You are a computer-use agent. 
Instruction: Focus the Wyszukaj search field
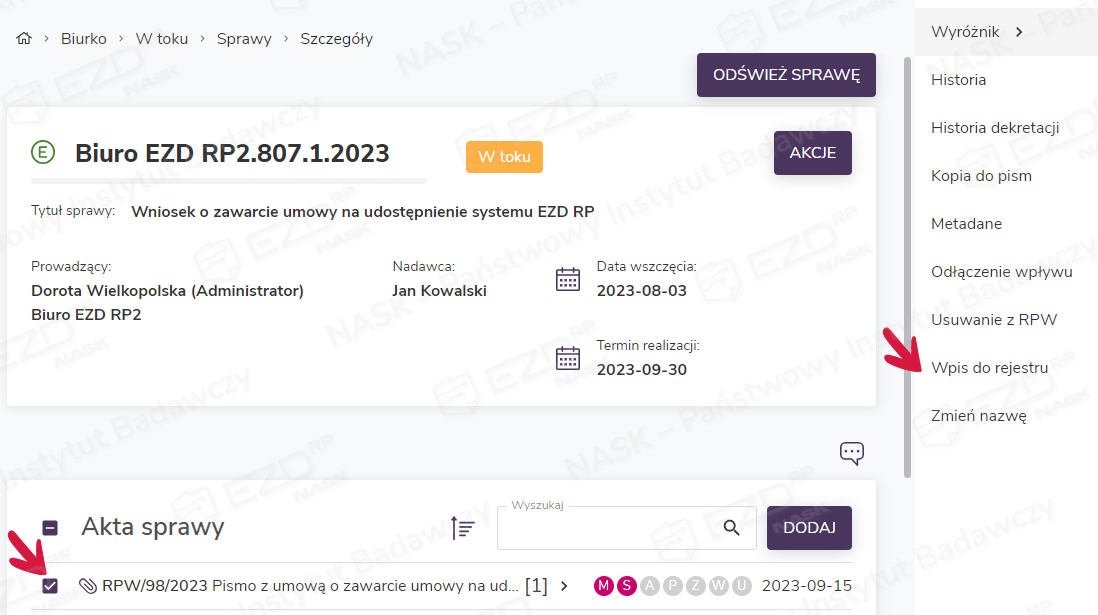click(610, 529)
